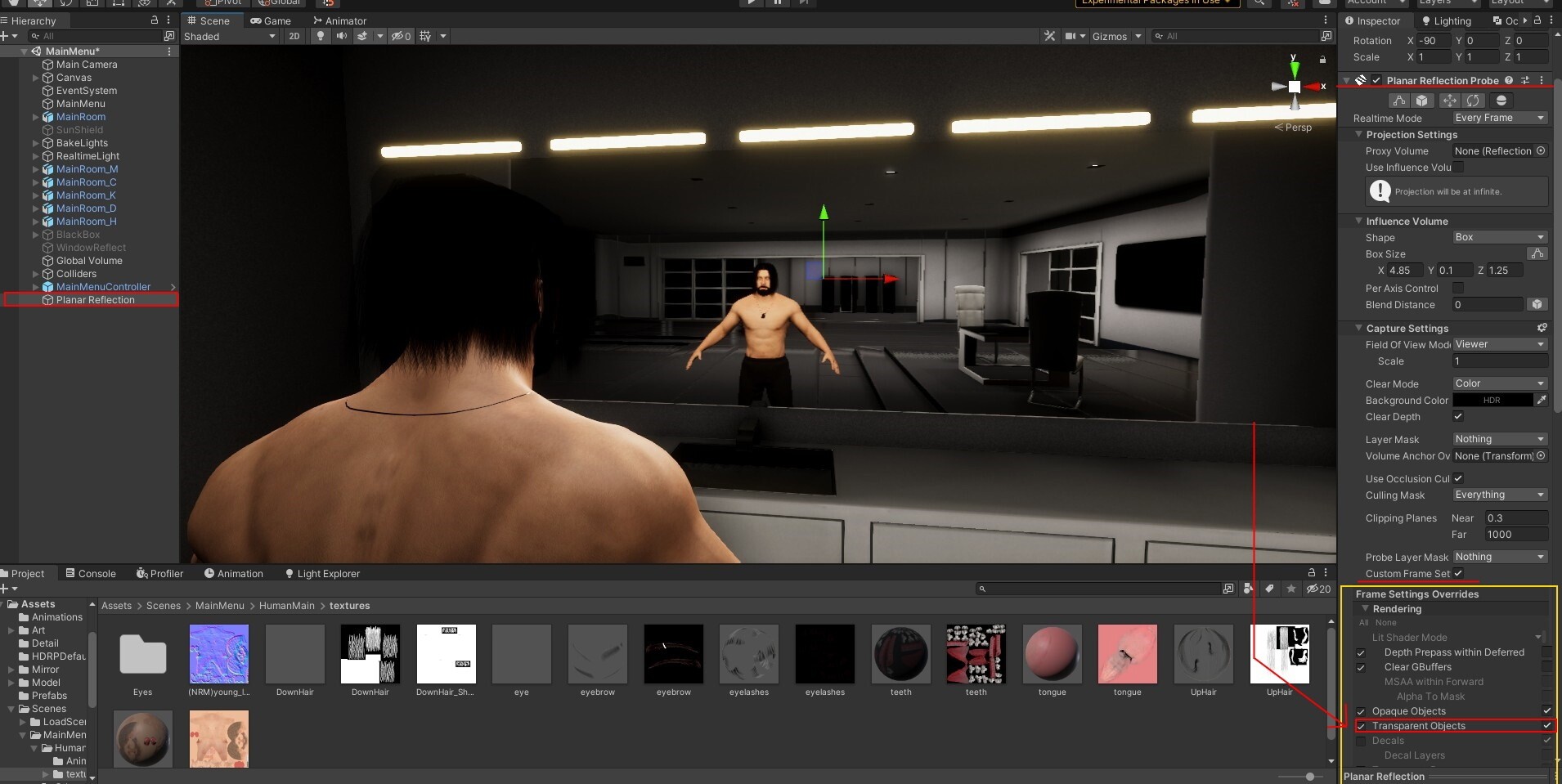Select the probe box influence edit tool
The image size is (1562, 784).
click(1423, 100)
